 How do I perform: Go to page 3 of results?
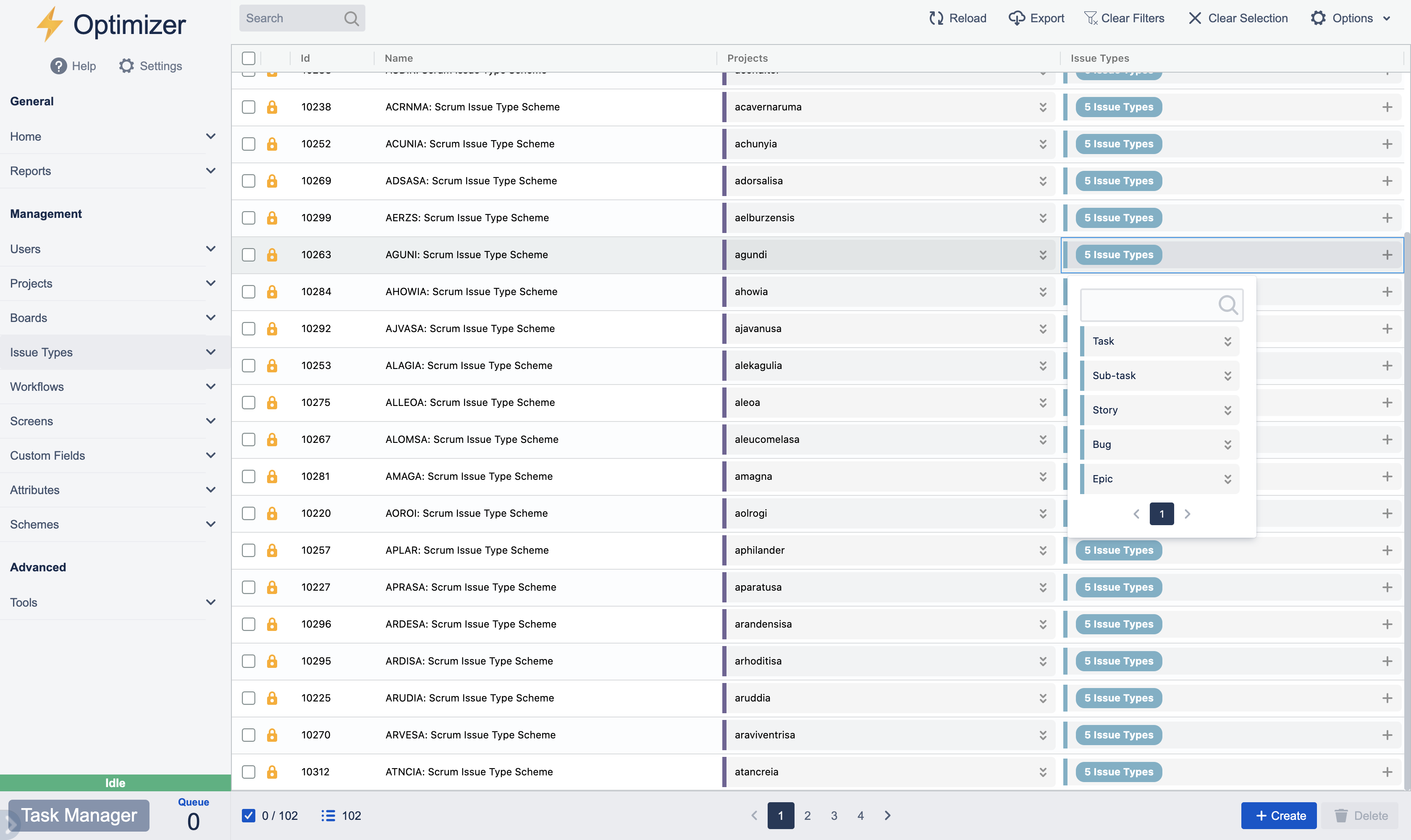point(834,815)
